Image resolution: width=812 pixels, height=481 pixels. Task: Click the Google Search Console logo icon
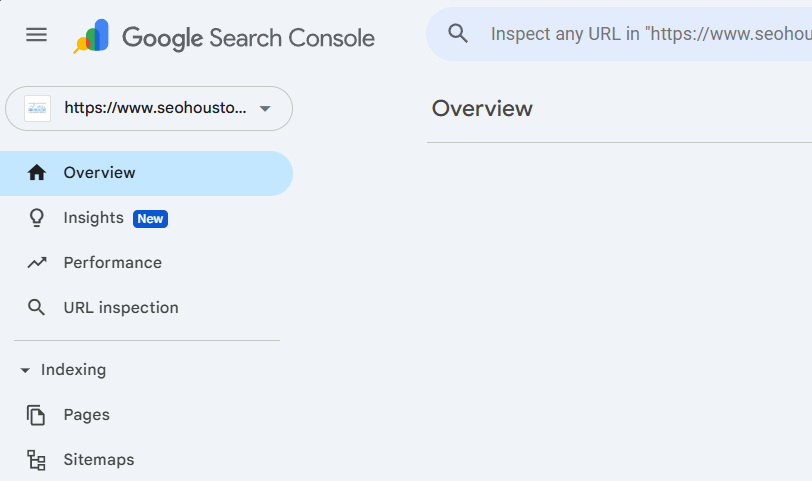[91, 37]
